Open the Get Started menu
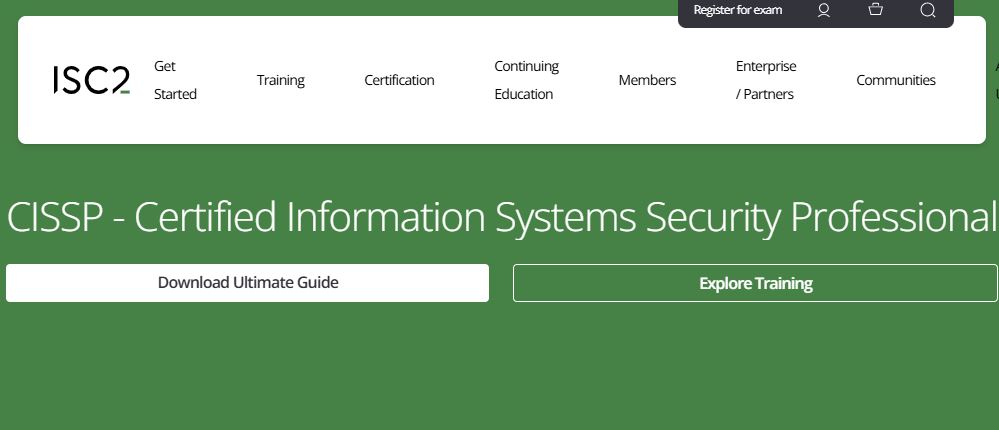The image size is (999, 430). pyautogui.click(x=175, y=80)
